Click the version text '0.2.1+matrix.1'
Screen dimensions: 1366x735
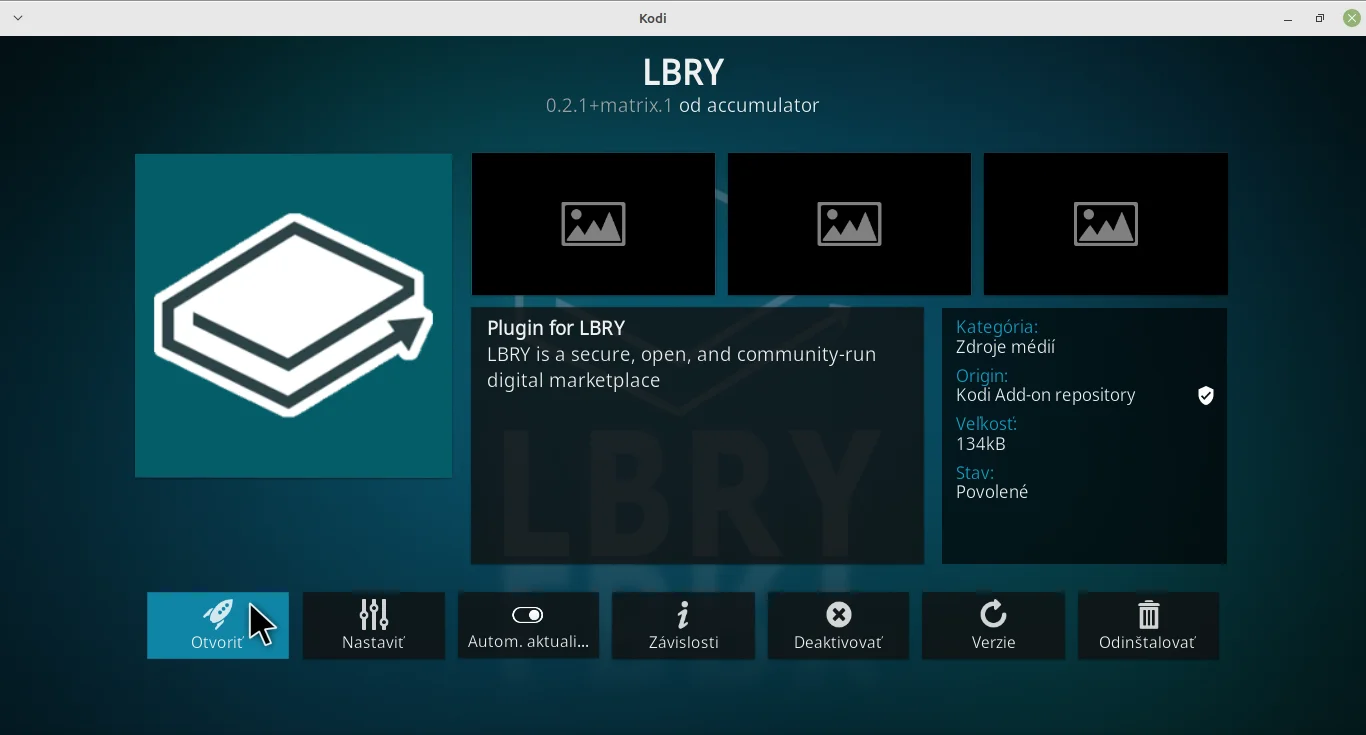coord(609,106)
